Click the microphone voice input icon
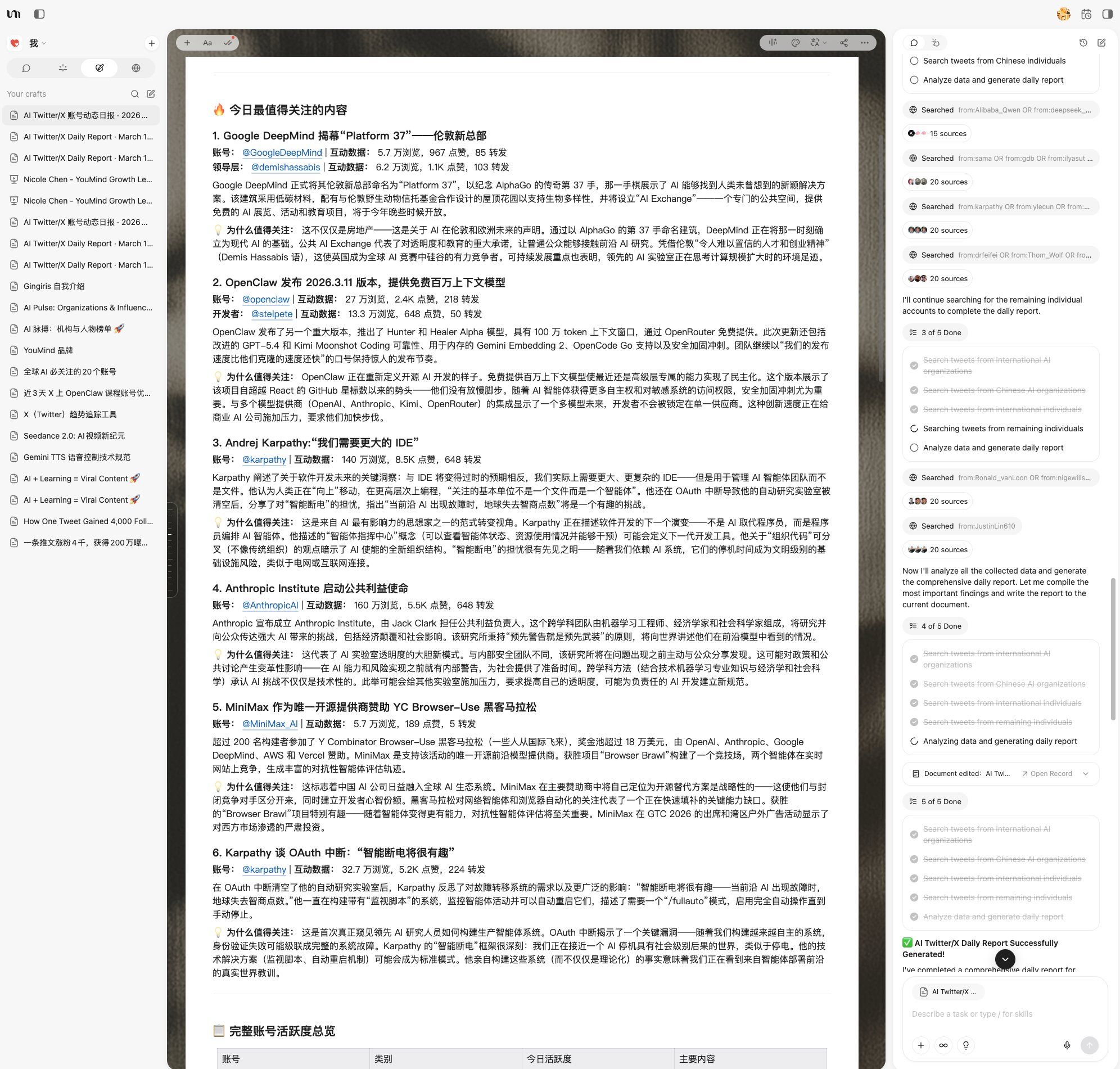Viewport: 1120px width, 1069px height. (x=1067, y=1045)
